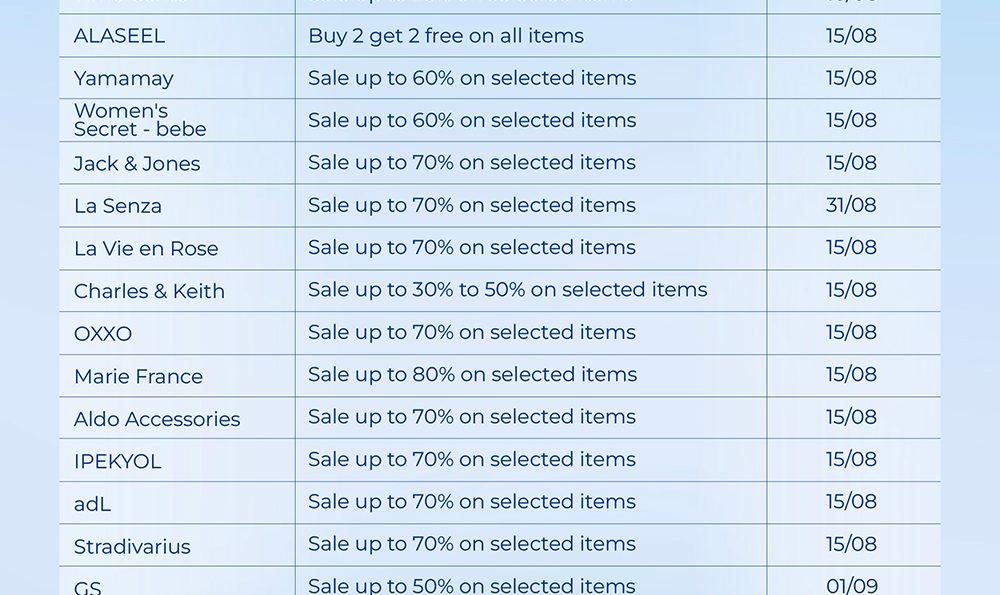
Task: Select the 30% to 50% sale offer text
Action: (507, 290)
